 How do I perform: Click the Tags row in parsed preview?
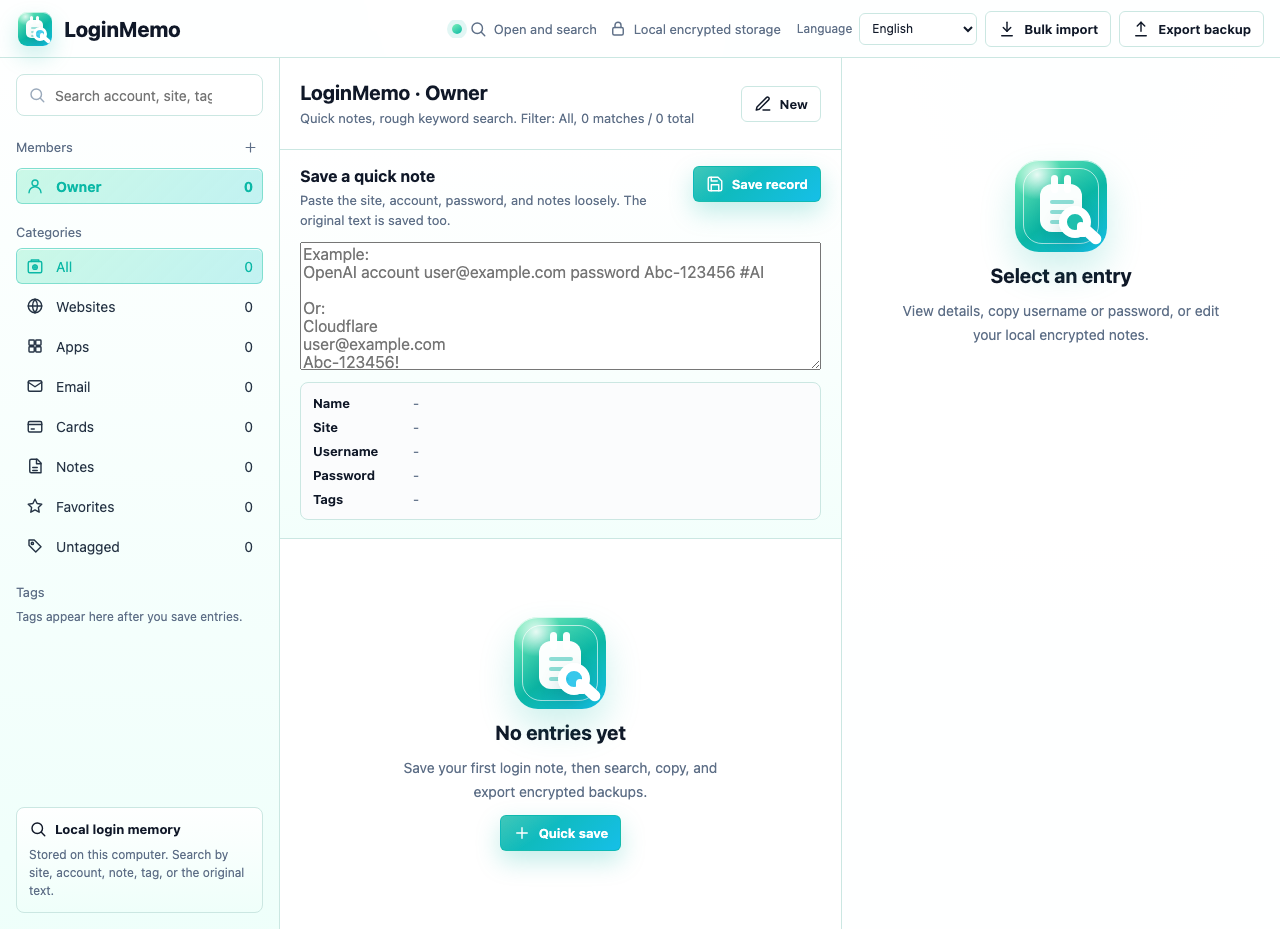(560, 499)
